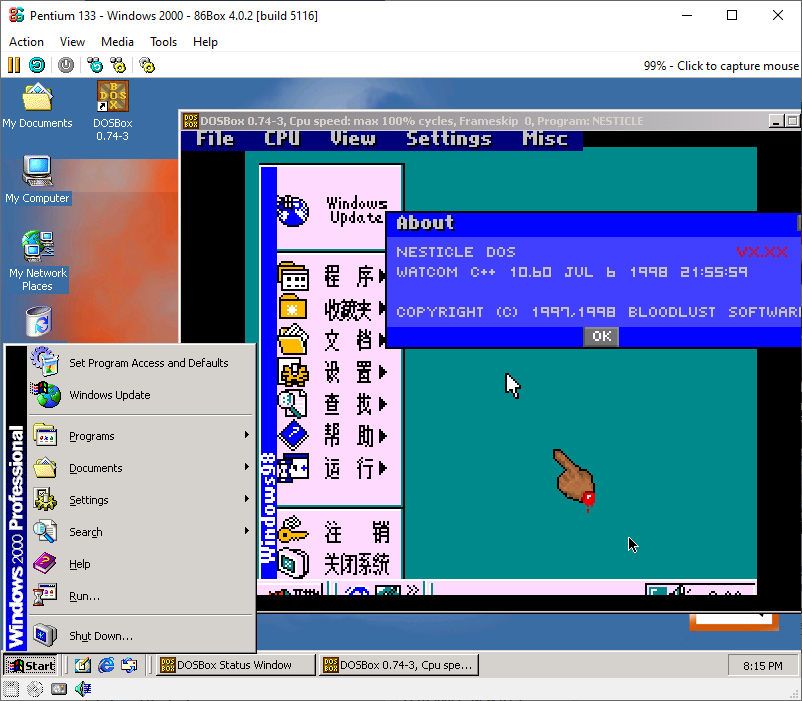Open the NESTICLE Misc menu

(545, 139)
